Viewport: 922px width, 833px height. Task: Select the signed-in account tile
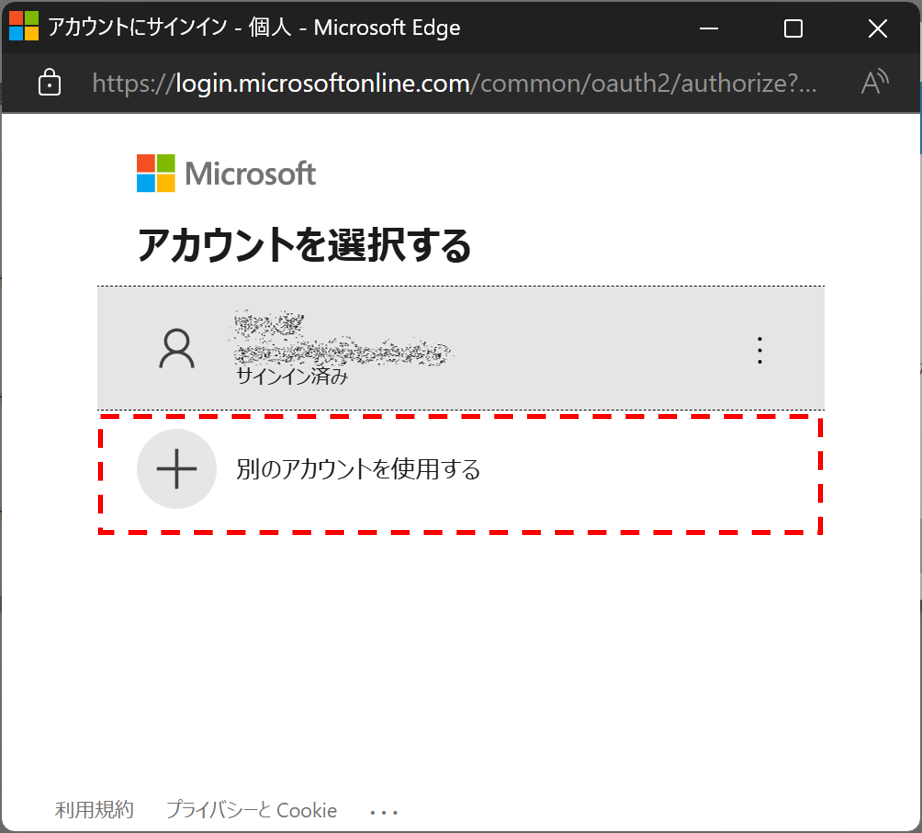pos(461,348)
